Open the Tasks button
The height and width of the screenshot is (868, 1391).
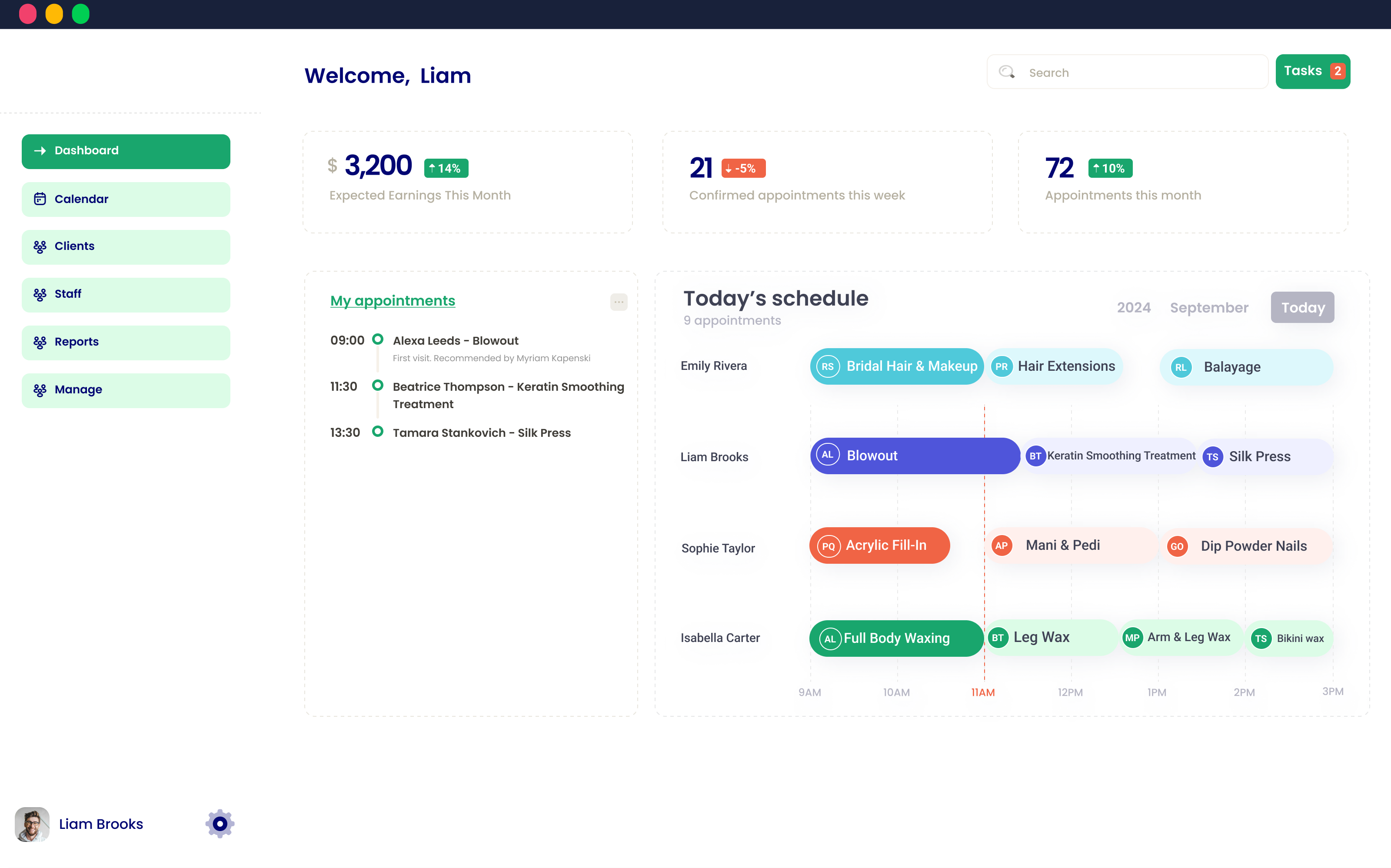point(1312,71)
